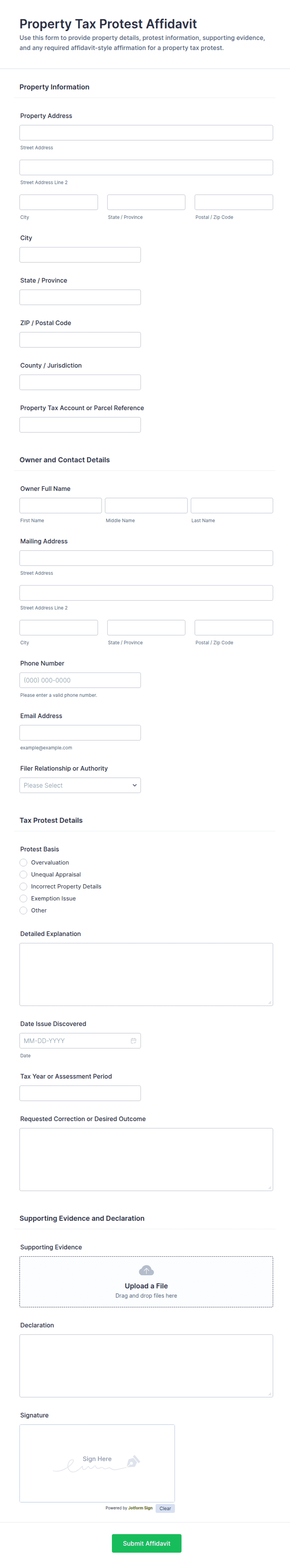Click the calendar icon in Date Issue Discovered

pos(133,1041)
